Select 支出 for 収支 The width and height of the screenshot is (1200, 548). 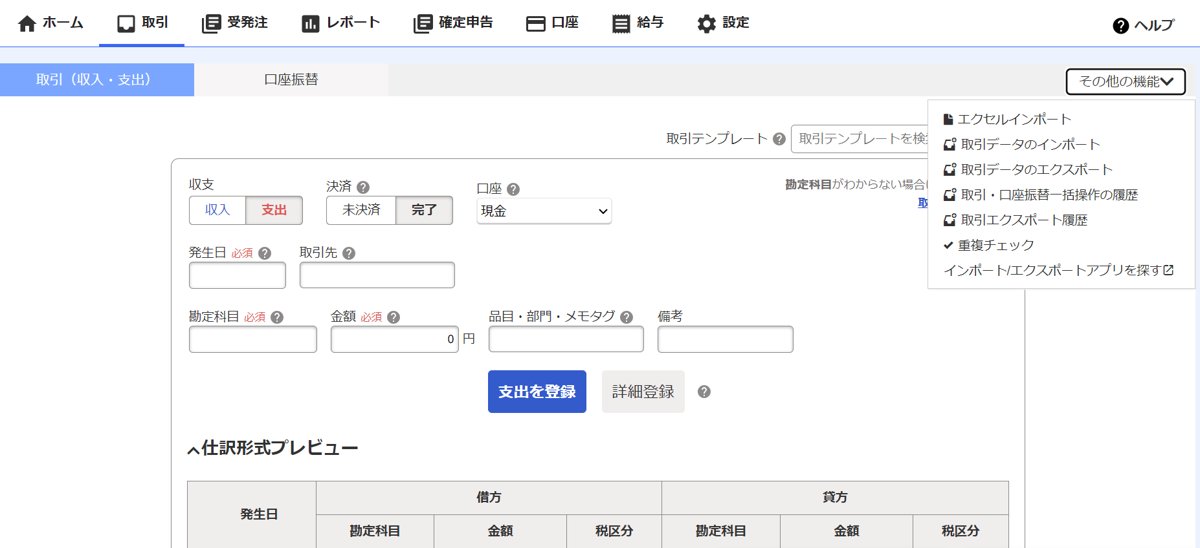pos(274,210)
